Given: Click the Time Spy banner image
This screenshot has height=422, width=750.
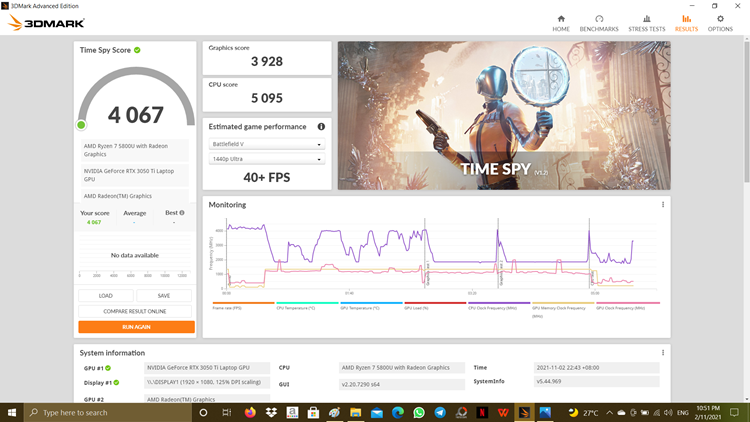Looking at the screenshot, I should 504,115.
